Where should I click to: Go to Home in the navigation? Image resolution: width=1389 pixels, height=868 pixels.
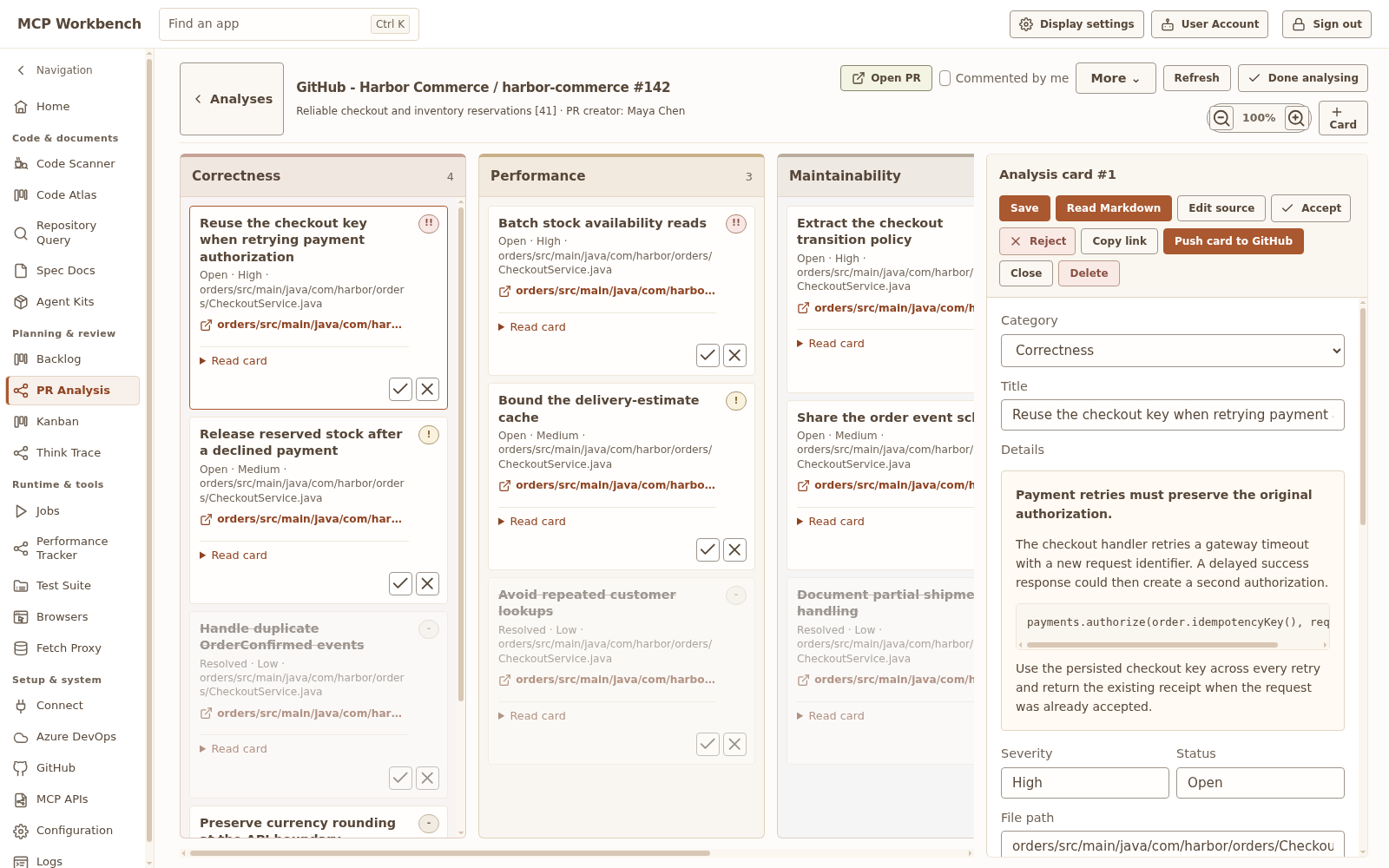point(73,107)
